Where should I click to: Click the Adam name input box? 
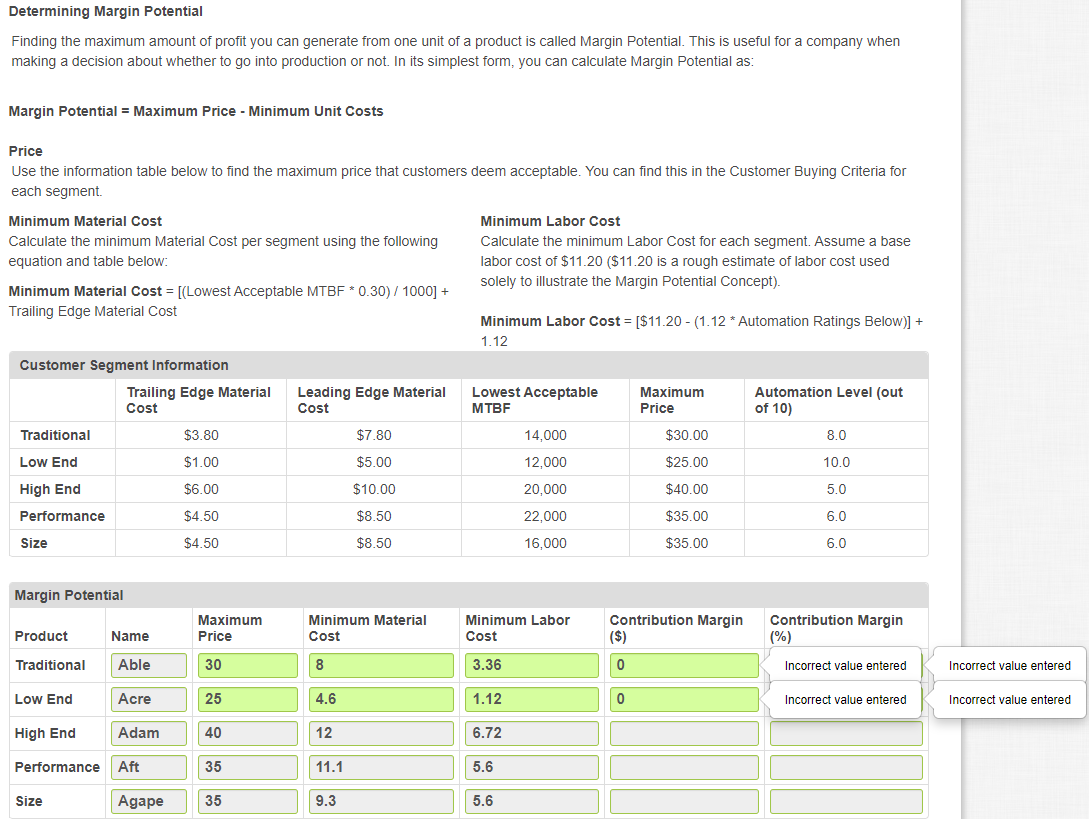148,732
